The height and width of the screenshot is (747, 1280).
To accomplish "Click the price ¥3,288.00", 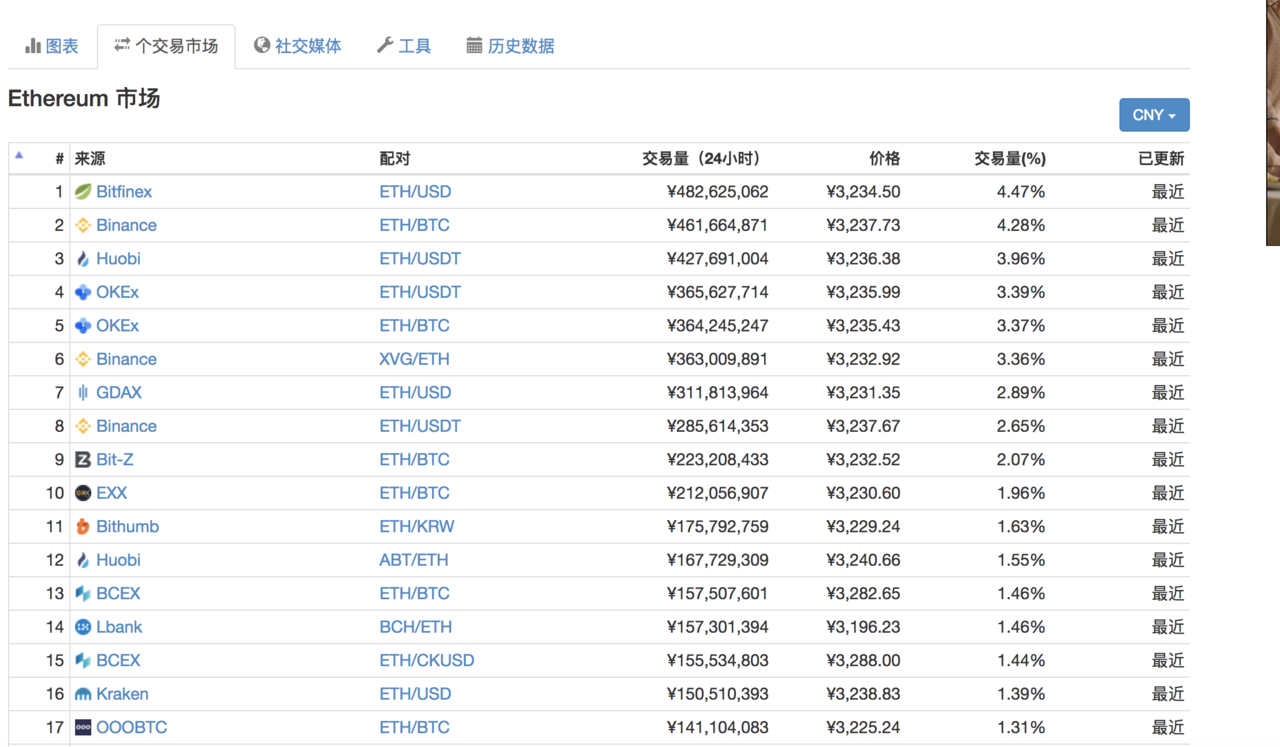I will tap(863, 661).
